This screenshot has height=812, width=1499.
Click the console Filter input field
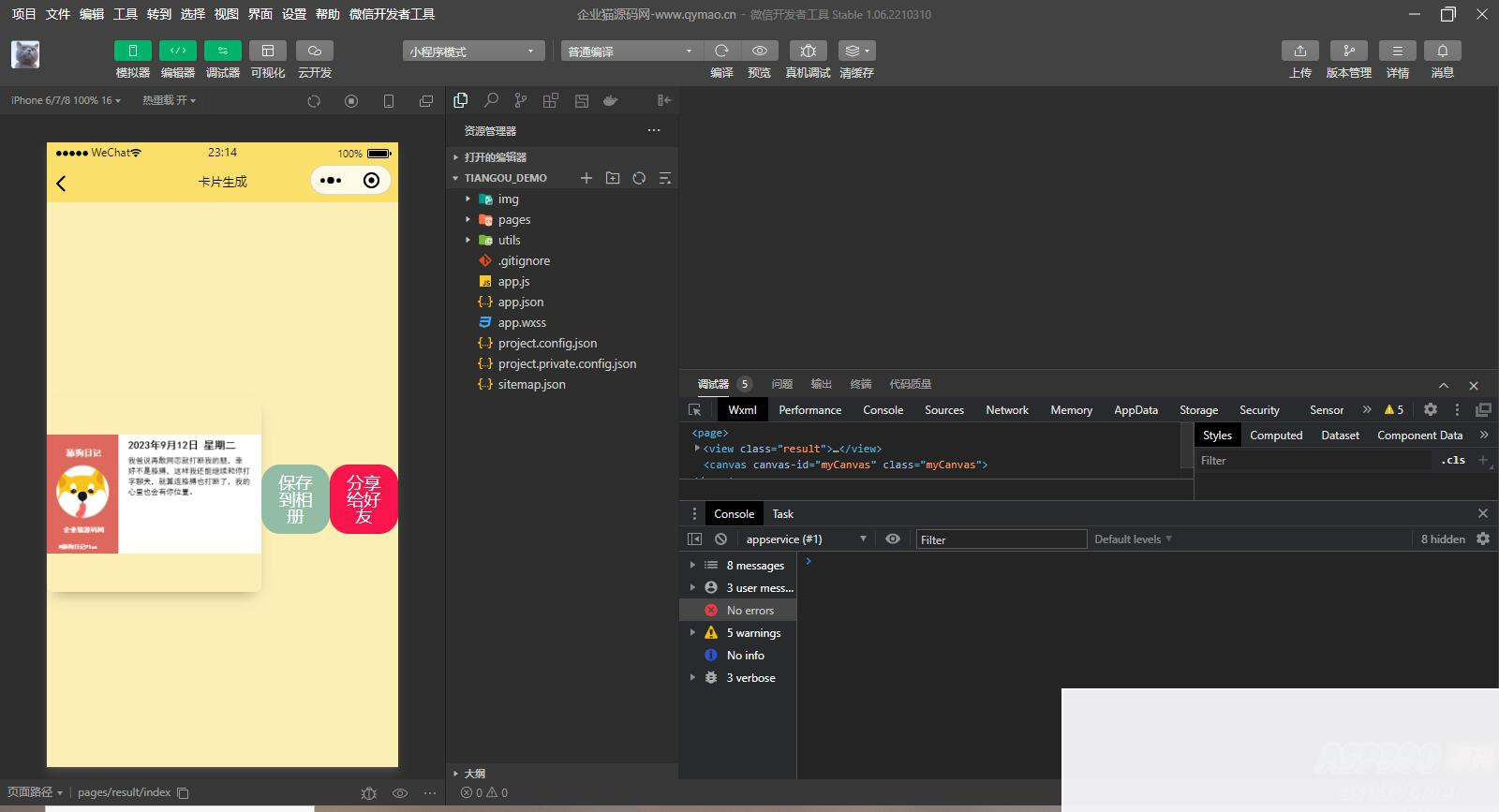click(1000, 539)
